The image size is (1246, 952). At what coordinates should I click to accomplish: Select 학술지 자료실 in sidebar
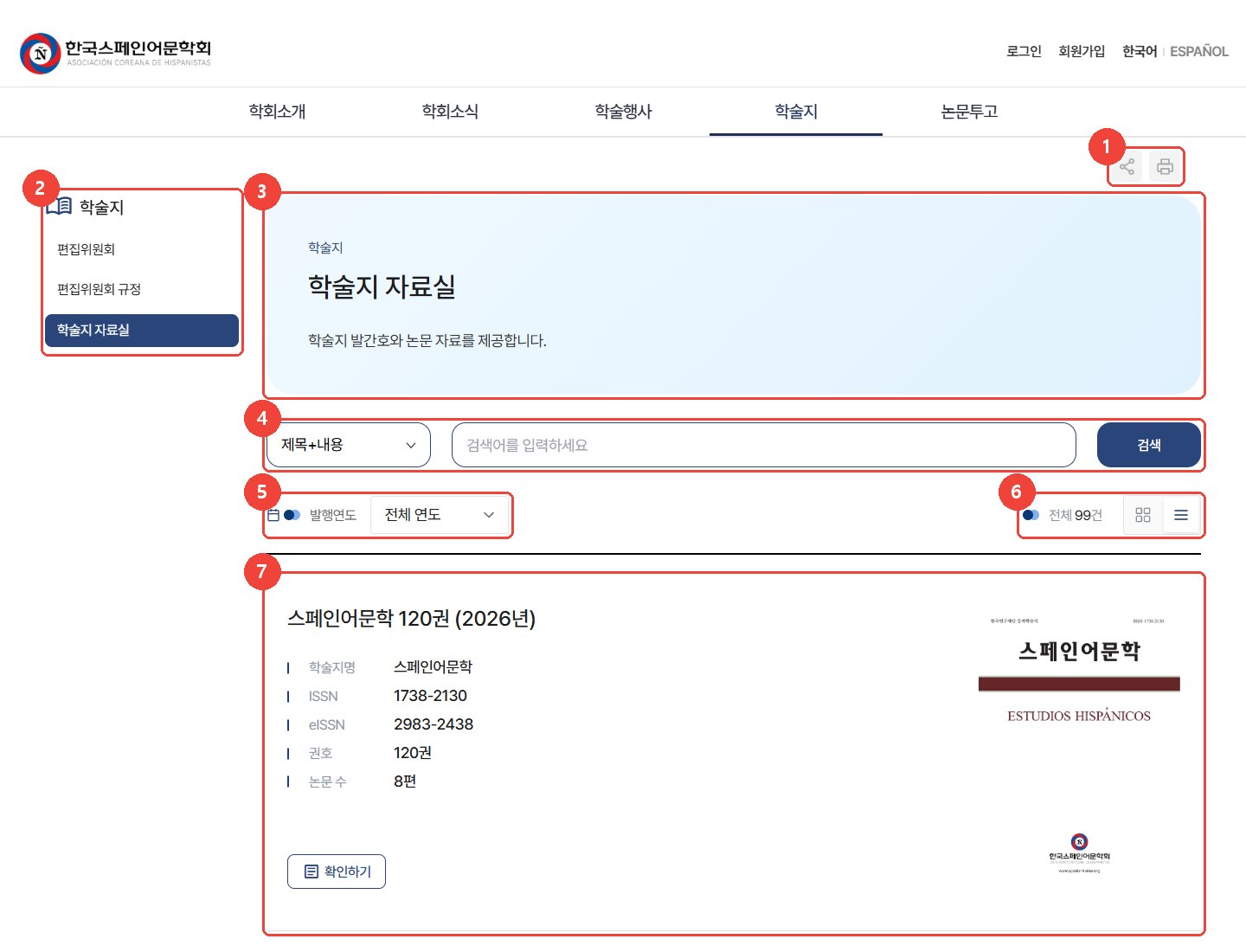[142, 330]
